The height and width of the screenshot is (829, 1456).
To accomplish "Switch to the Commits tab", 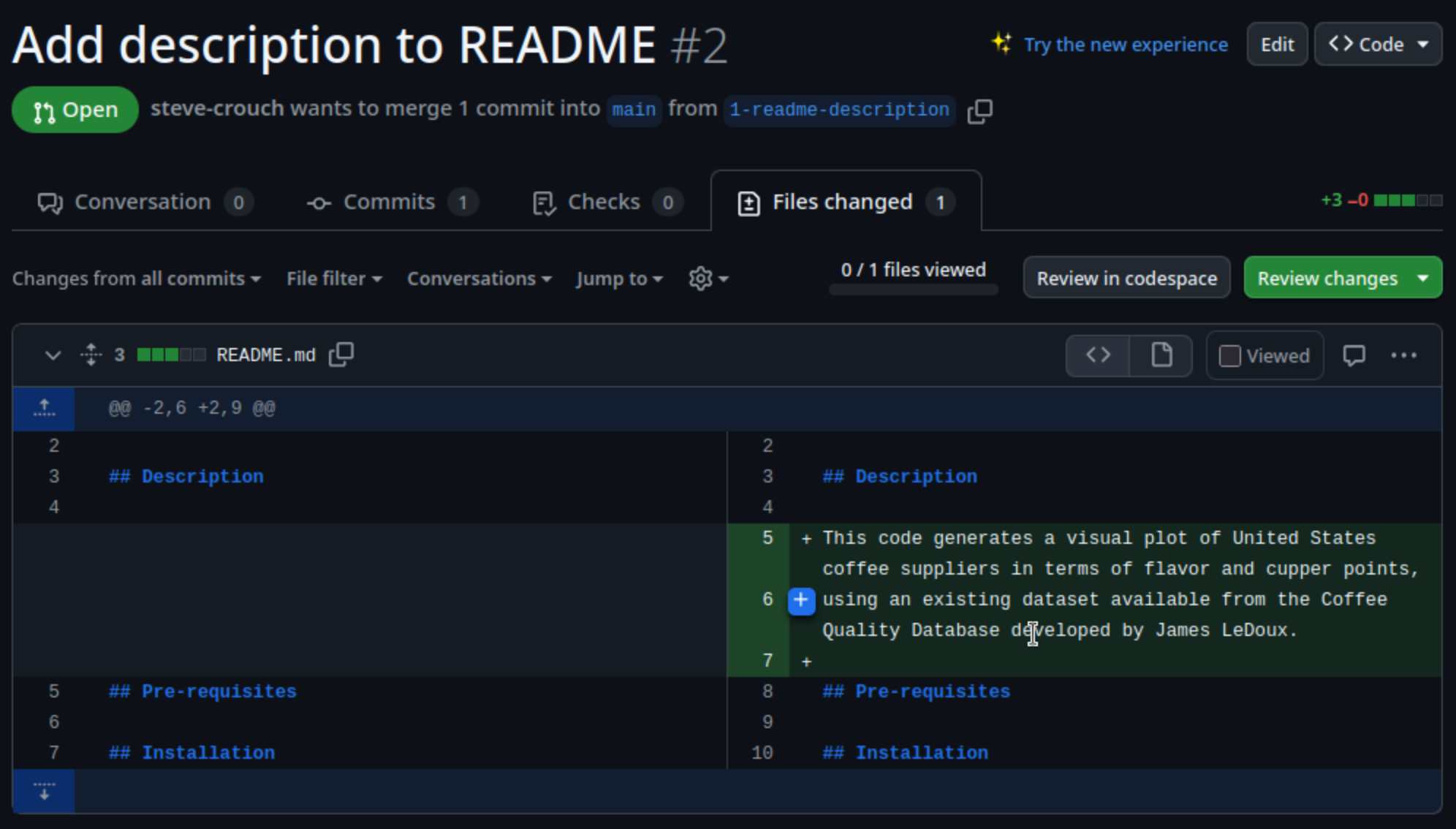I will click(x=392, y=202).
